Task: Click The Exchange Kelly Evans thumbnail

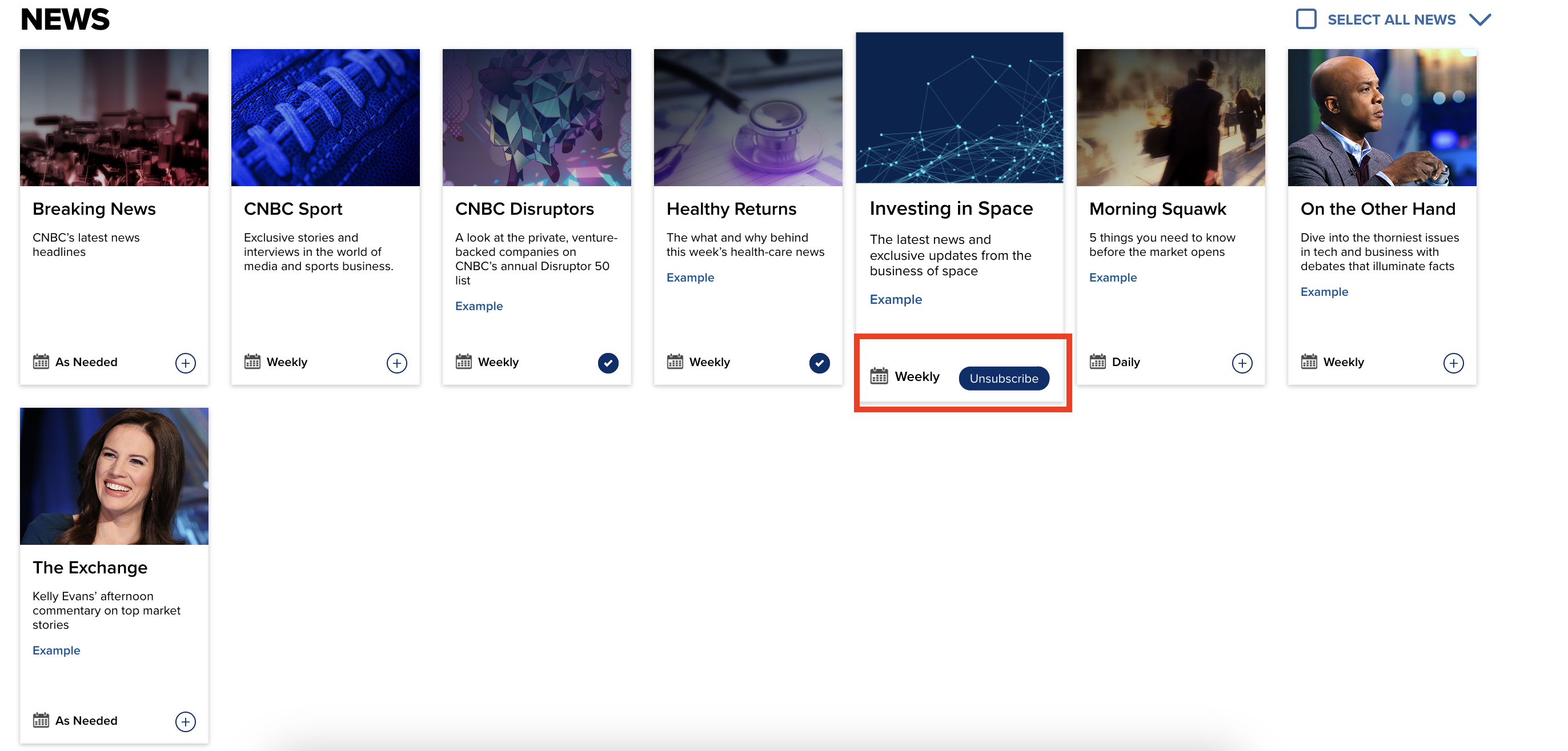Action: tap(114, 476)
